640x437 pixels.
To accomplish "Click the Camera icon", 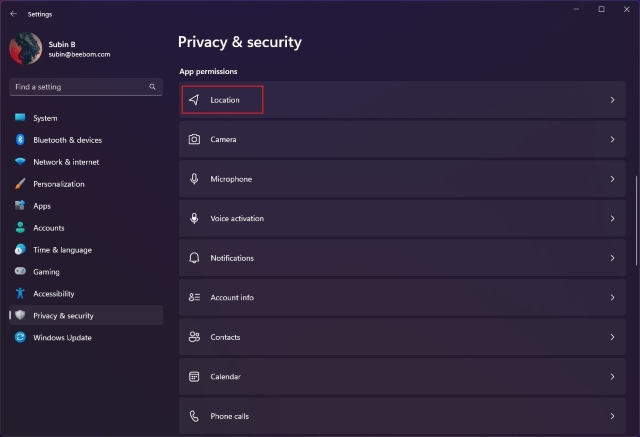I will point(194,139).
